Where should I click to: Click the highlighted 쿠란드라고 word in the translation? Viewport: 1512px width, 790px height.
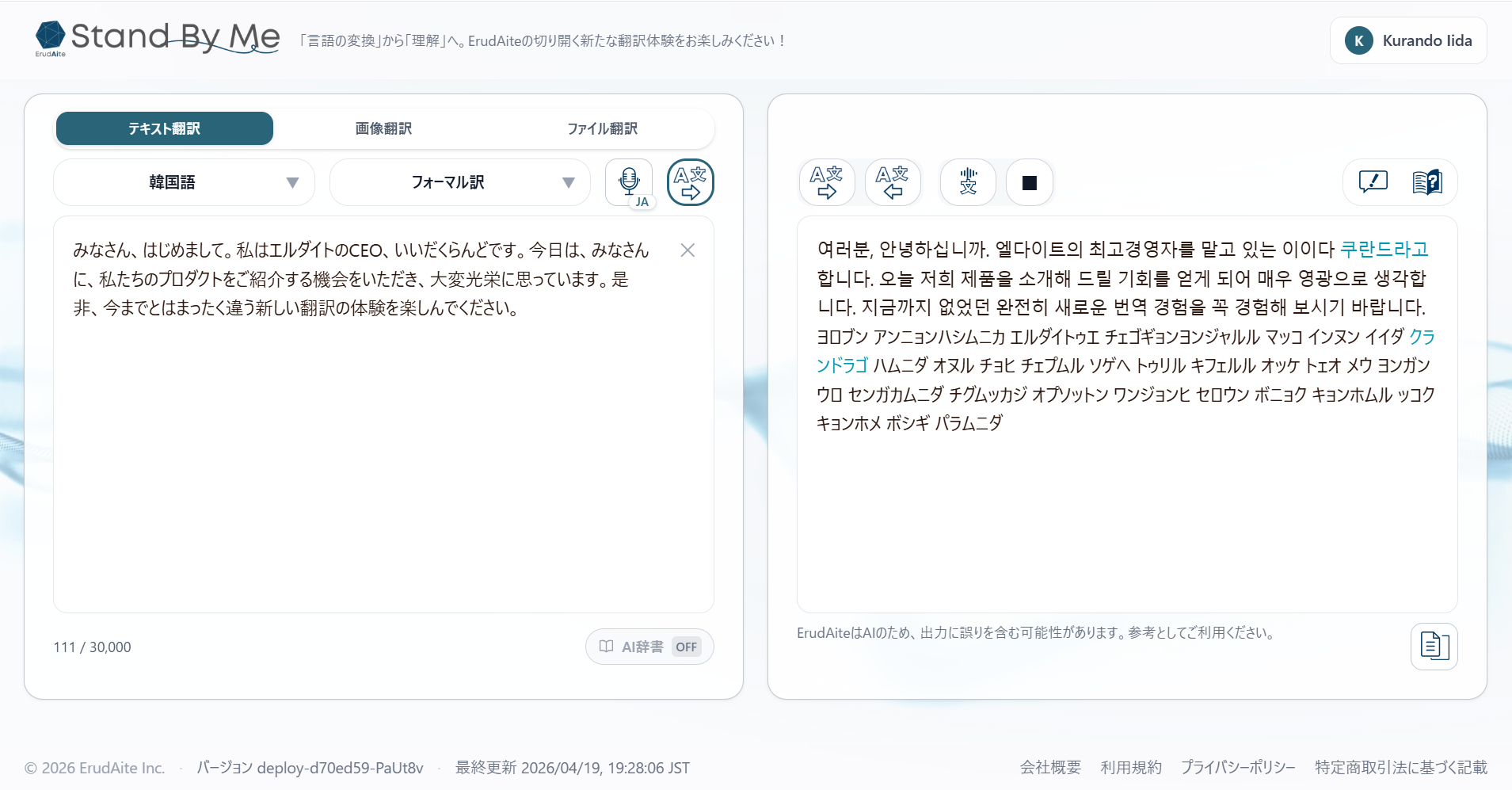click(1382, 248)
